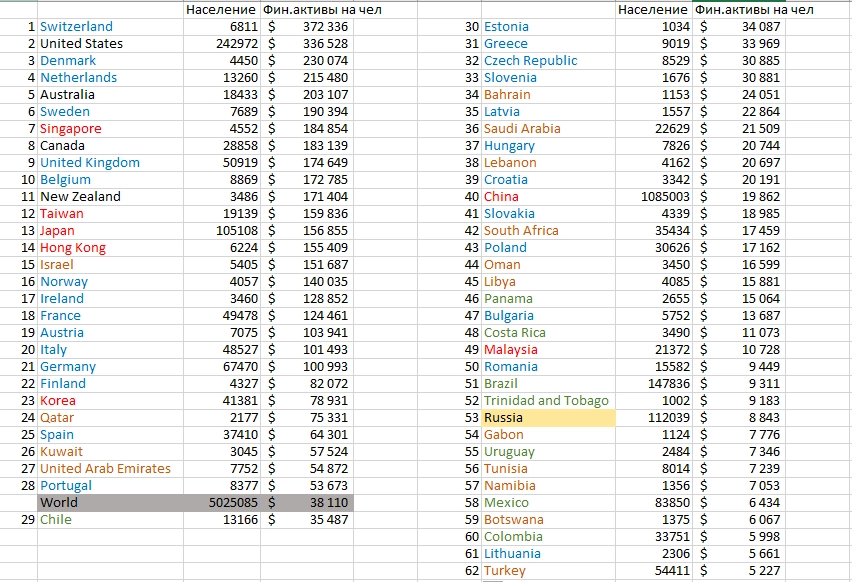
Task: Select Switzerland's financial assets value 372 336
Action: pos(320,26)
